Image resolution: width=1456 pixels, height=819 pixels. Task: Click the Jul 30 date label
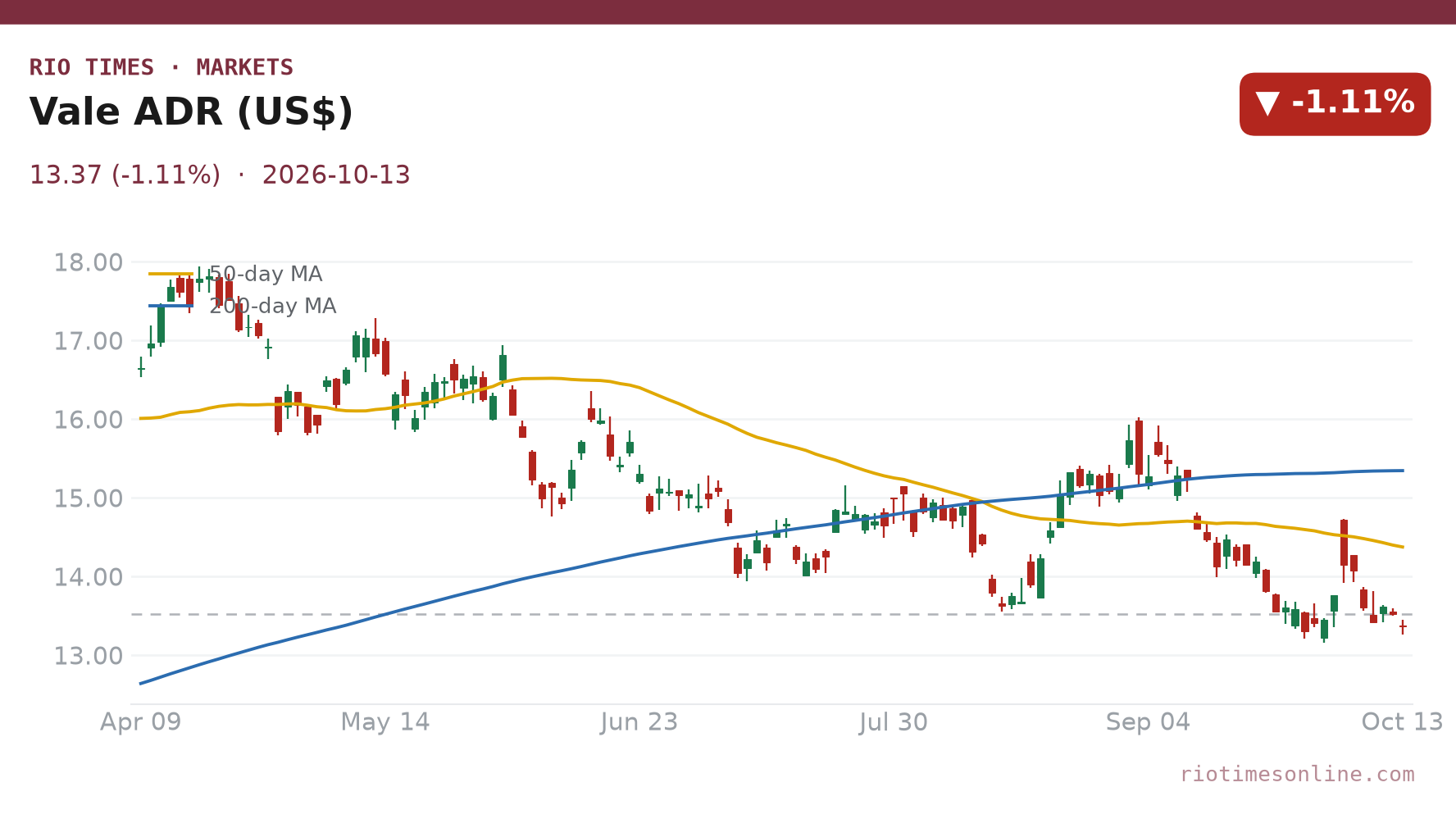coord(894,722)
